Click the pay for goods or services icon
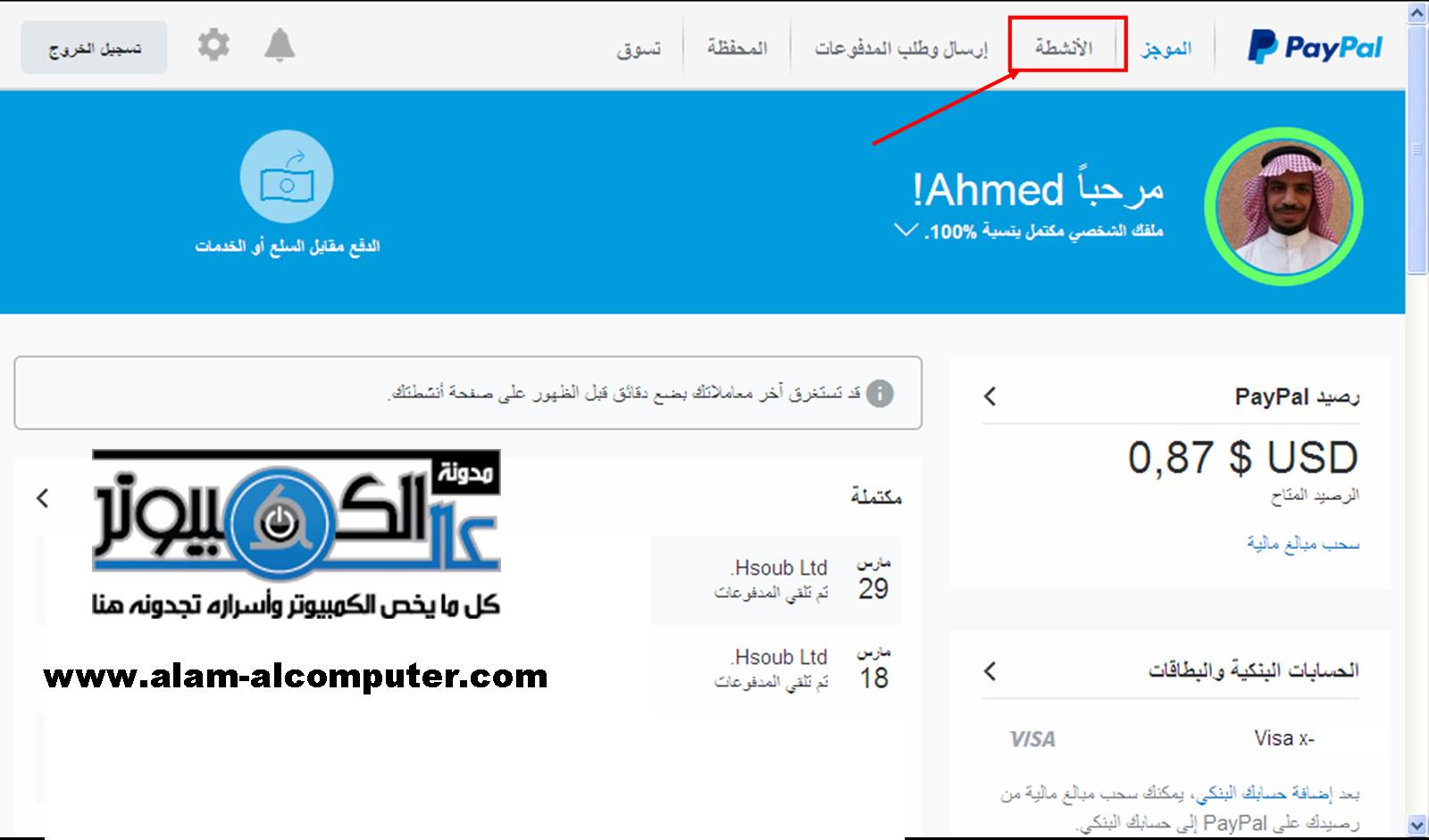 click(287, 177)
